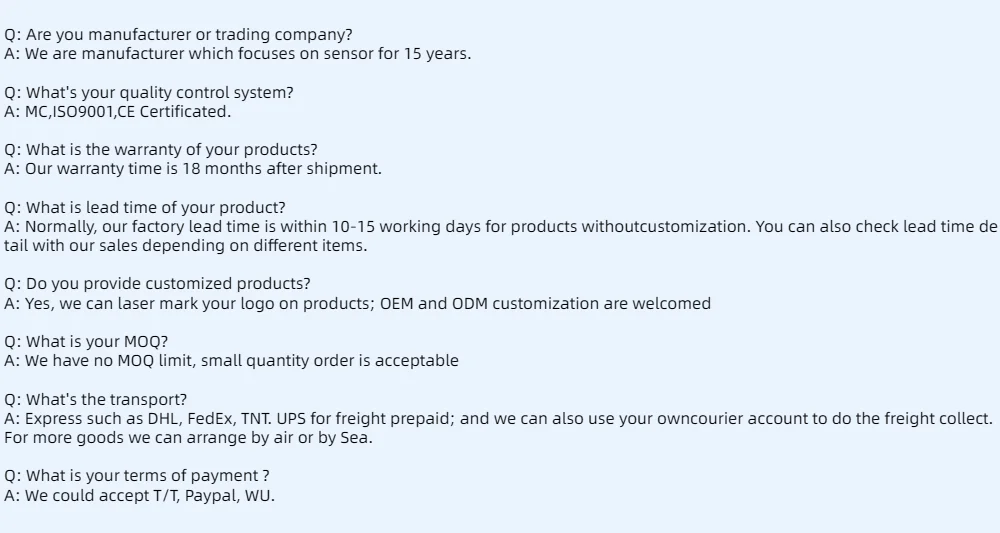The height and width of the screenshot is (533, 1000).
Task: Click the OEM and ODM customization answer
Action: click(358, 303)
